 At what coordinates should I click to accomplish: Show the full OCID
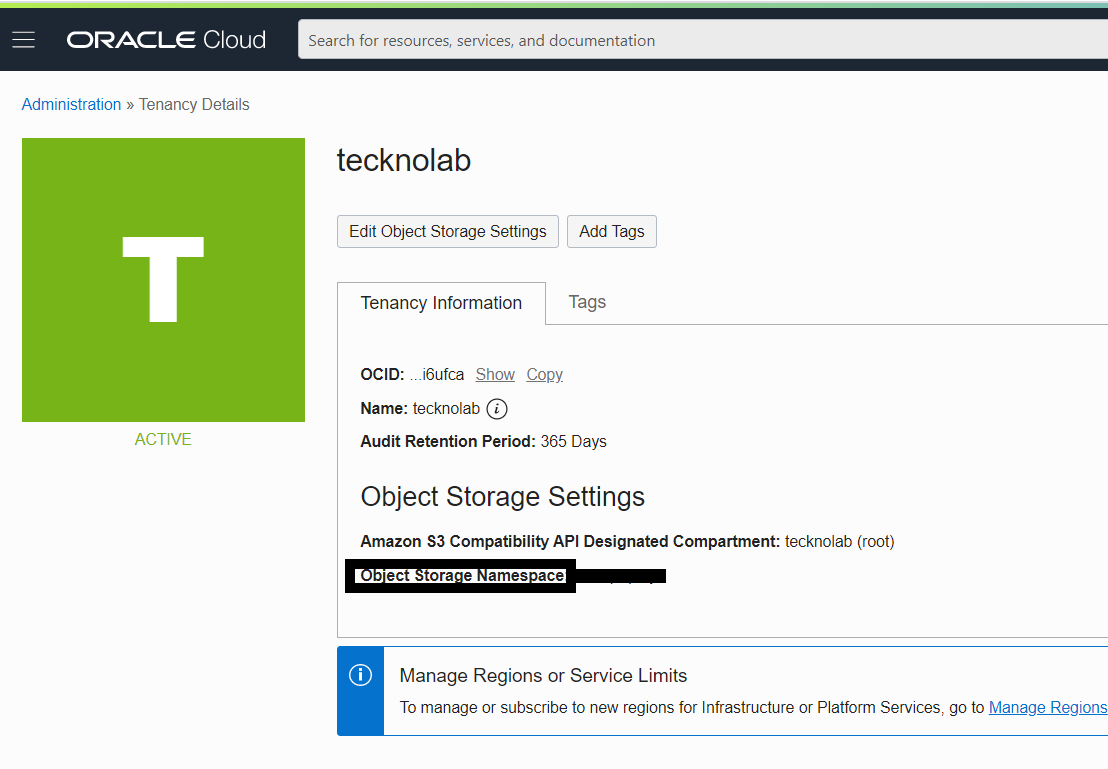pyautogui.click(x=495, y=375)
